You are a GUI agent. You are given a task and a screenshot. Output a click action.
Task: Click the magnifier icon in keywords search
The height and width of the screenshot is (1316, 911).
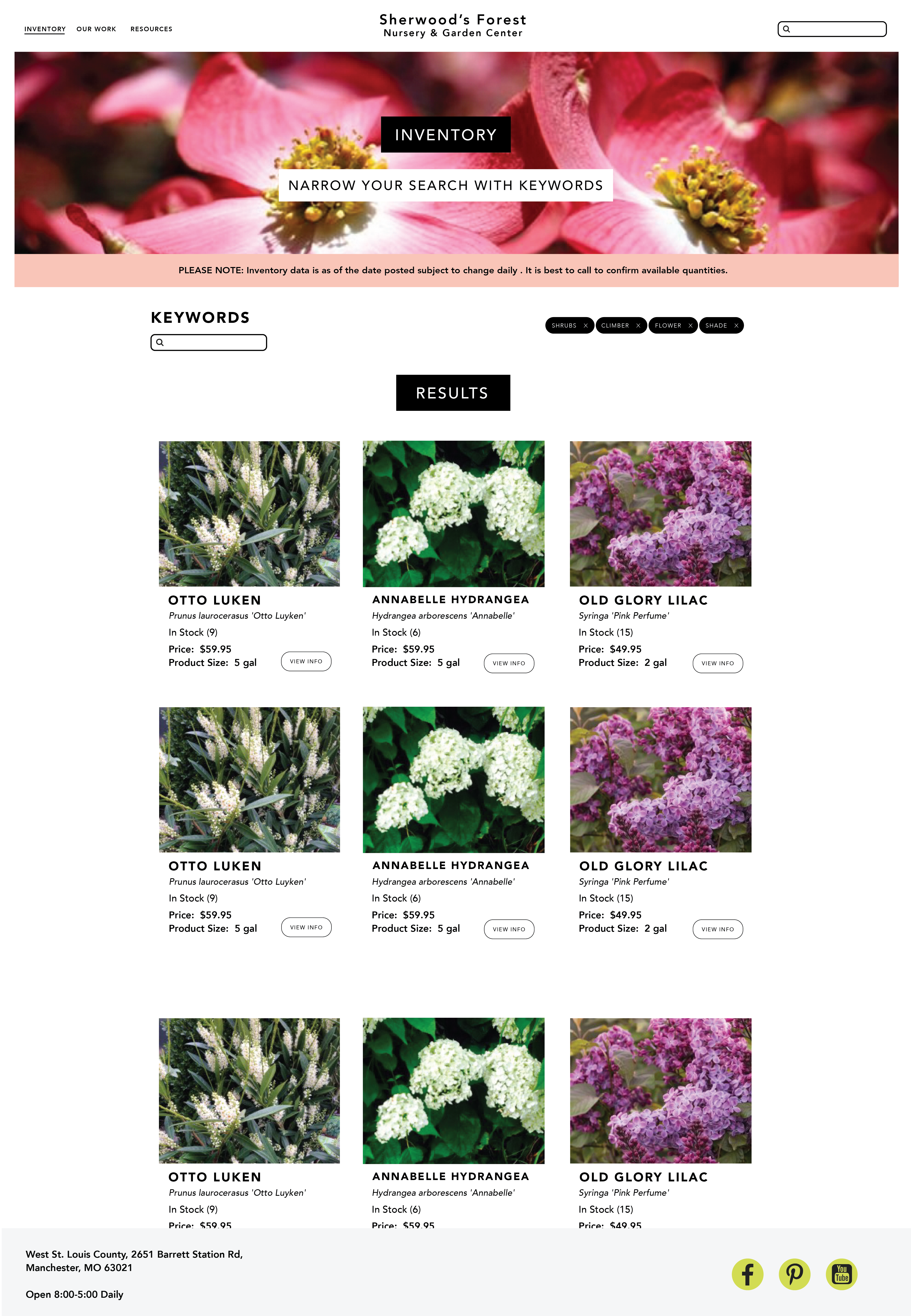(x=160, y=342)
